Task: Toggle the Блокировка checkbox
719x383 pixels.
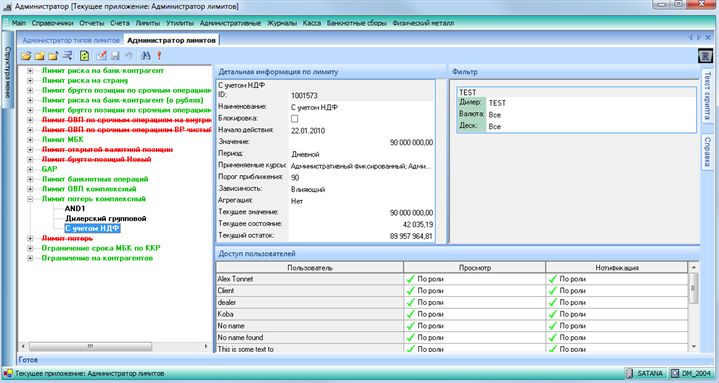Action: (294, 119)
